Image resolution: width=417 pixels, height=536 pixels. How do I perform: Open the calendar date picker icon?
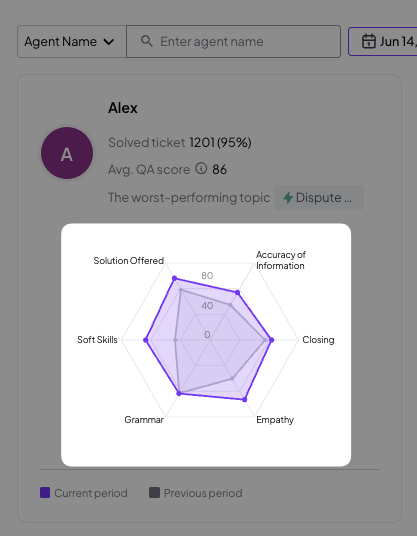tap(369, 41)
